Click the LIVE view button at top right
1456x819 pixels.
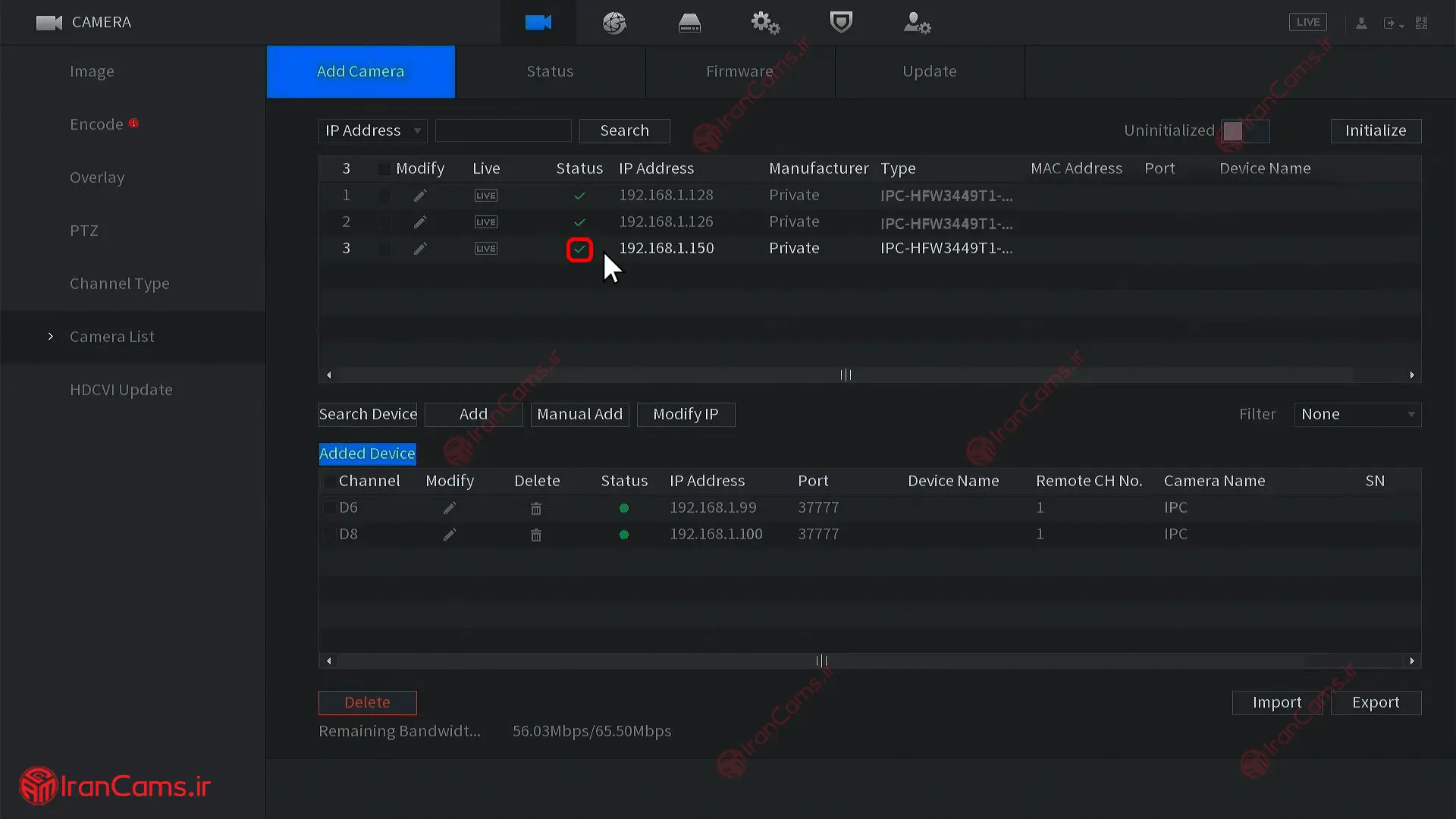click(1308, 22)
